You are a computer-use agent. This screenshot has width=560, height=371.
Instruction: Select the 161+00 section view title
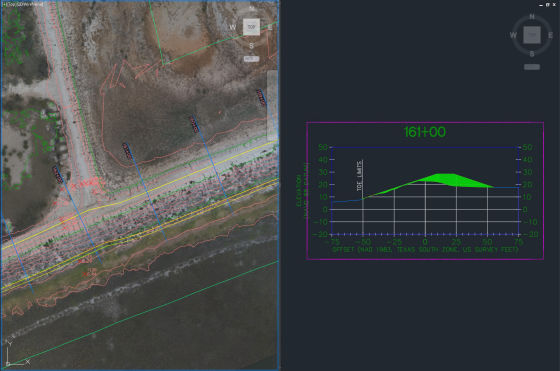425,132
